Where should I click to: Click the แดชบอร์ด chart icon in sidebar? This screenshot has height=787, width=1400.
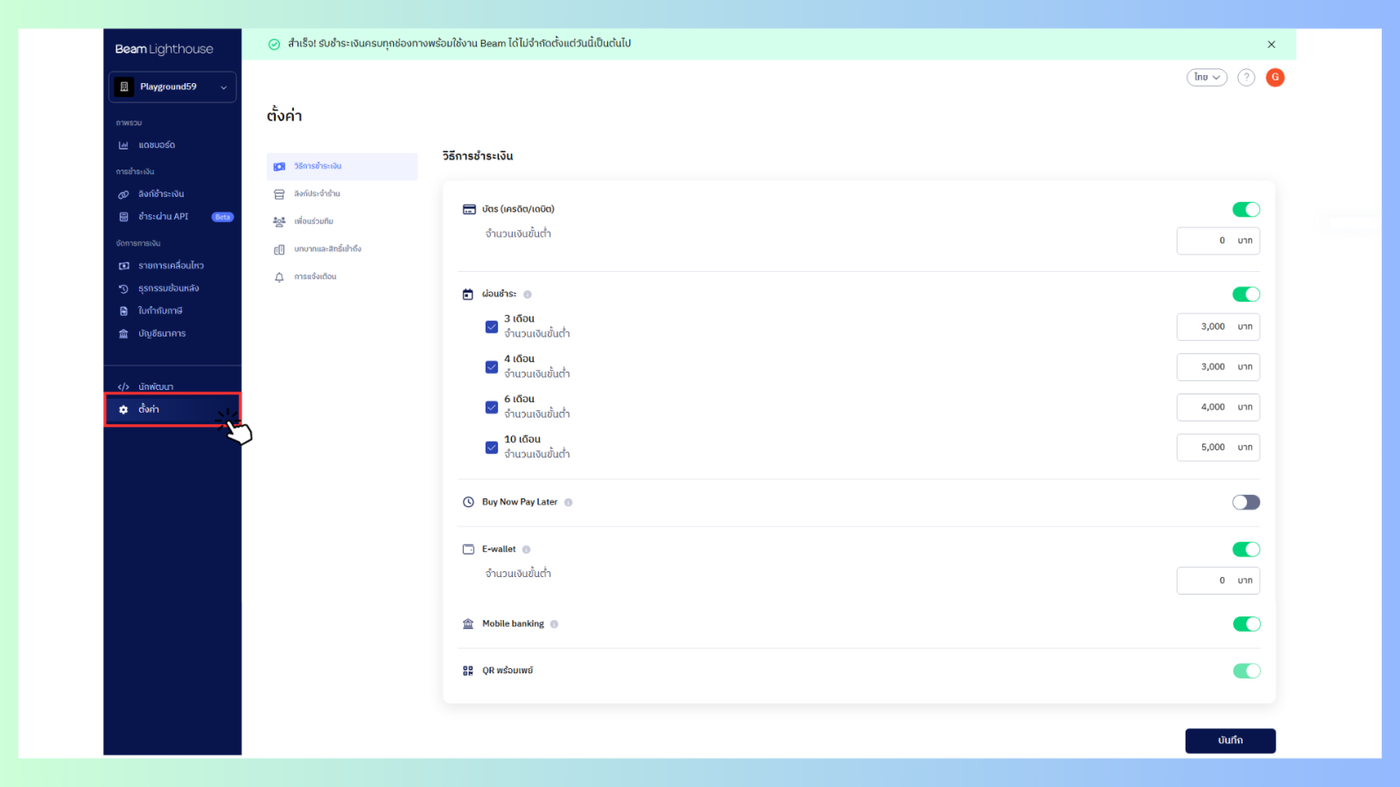tap(124, 145)
